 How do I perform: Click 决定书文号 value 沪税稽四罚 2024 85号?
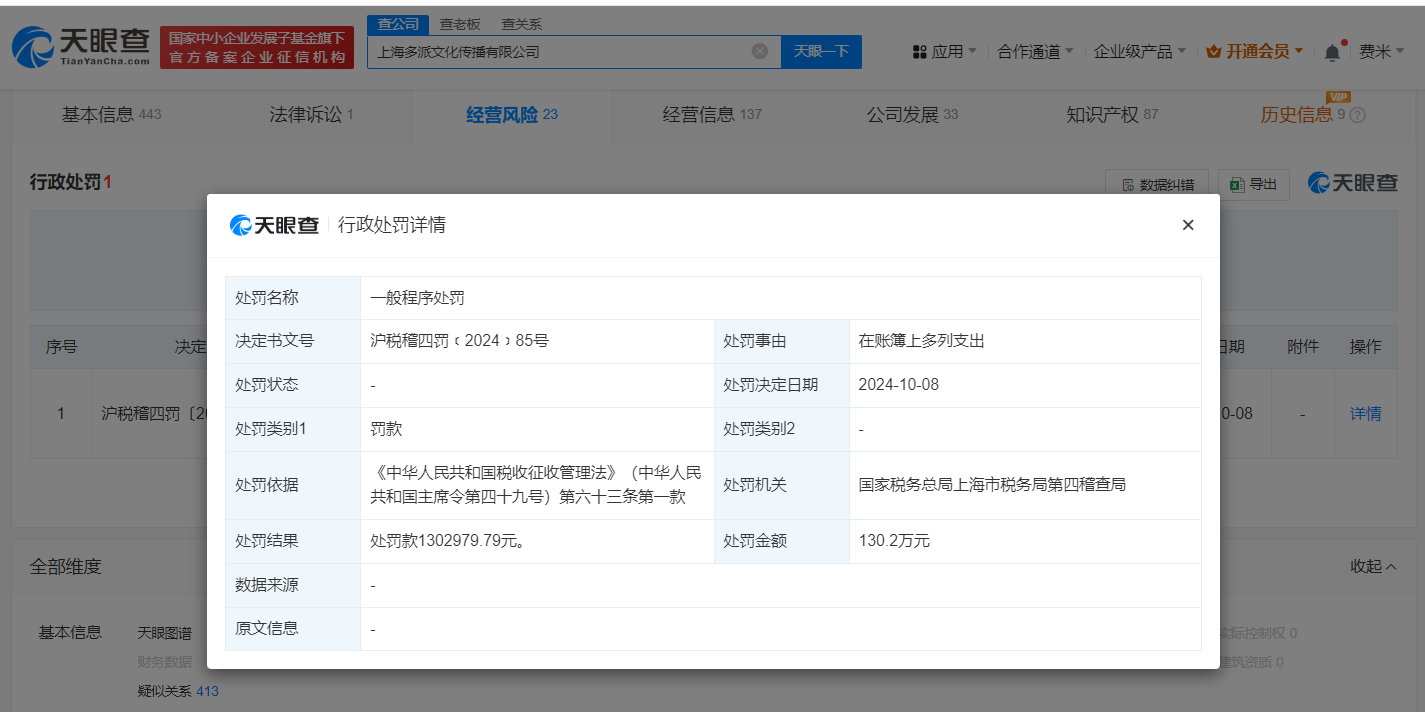[x=459, y=341]
